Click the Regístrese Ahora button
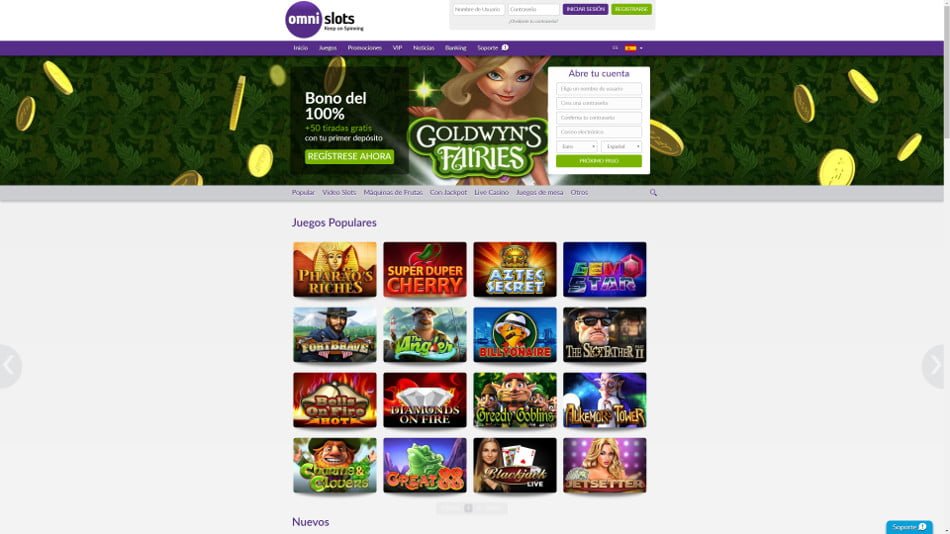This screenshot has width=950, height=534. 349,156
